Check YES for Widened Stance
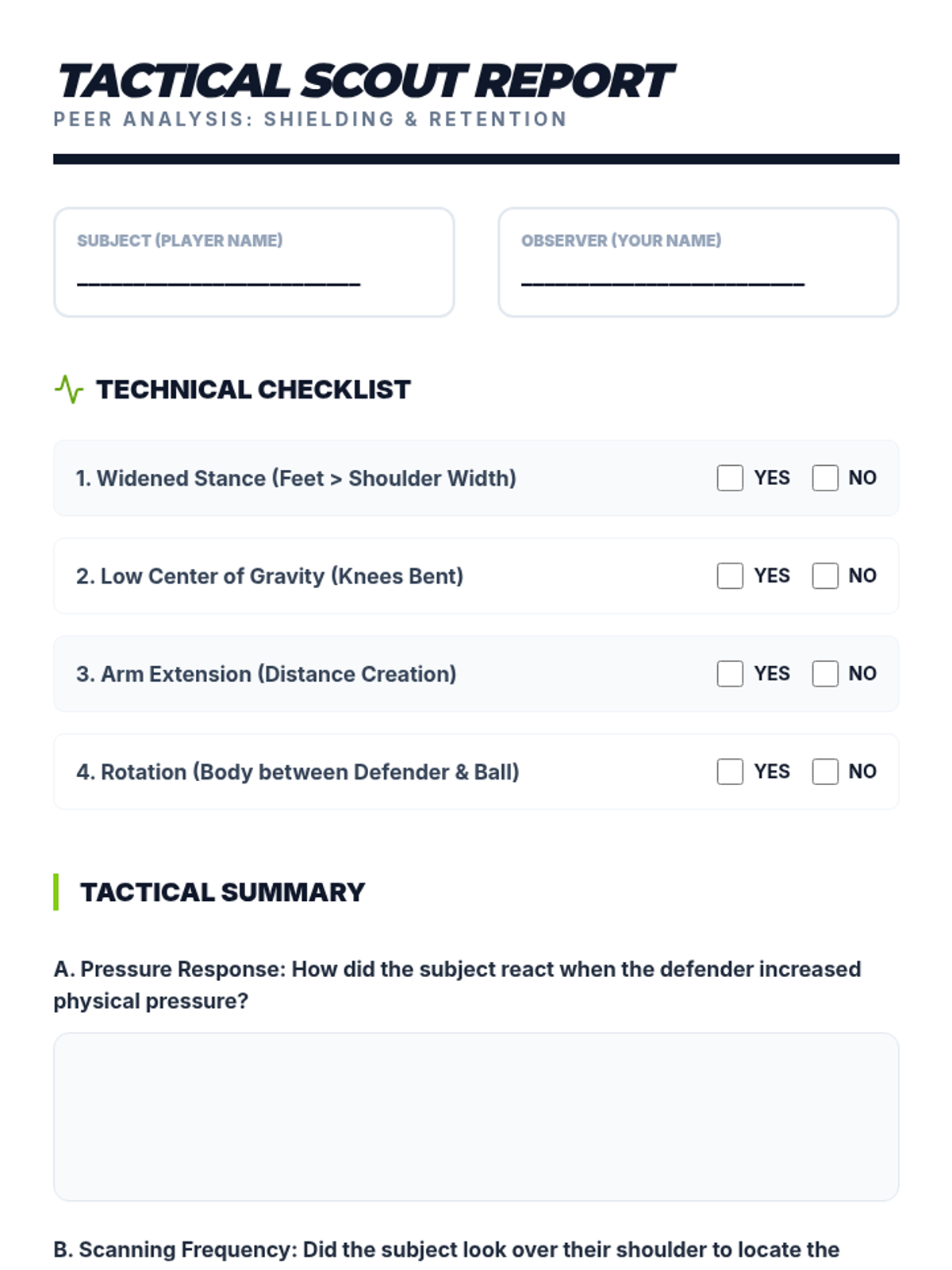The image size is (952, 1270). click(x=730, y=478)
